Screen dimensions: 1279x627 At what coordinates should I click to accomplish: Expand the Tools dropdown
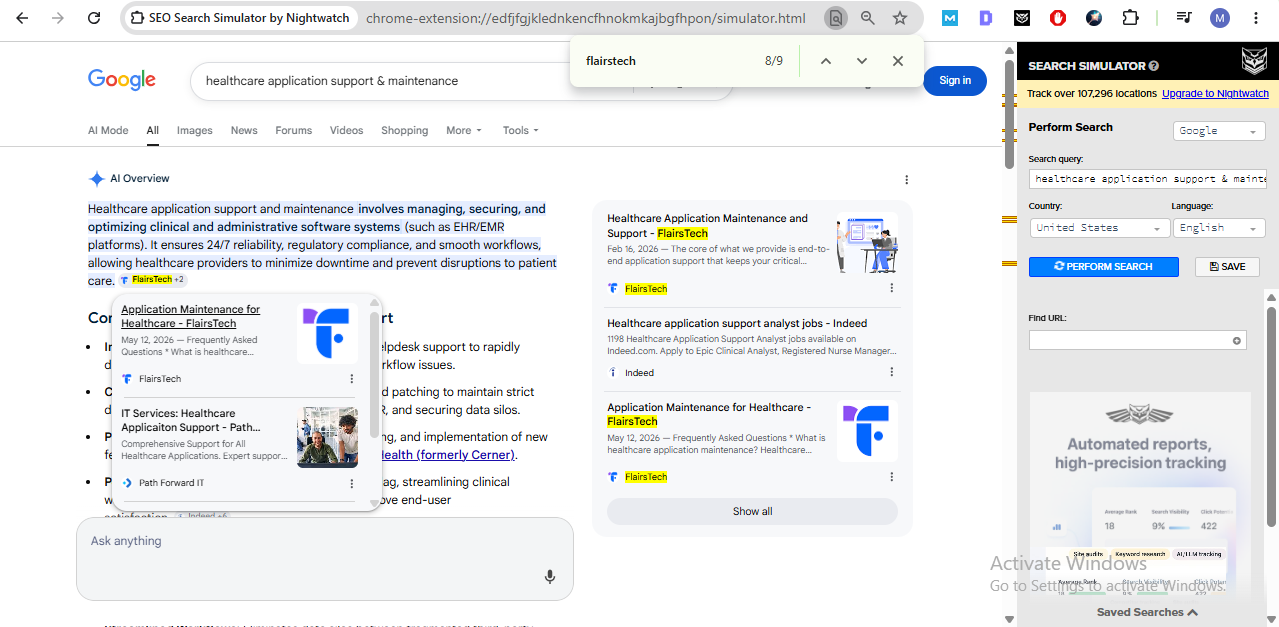[x=521, y=130]
